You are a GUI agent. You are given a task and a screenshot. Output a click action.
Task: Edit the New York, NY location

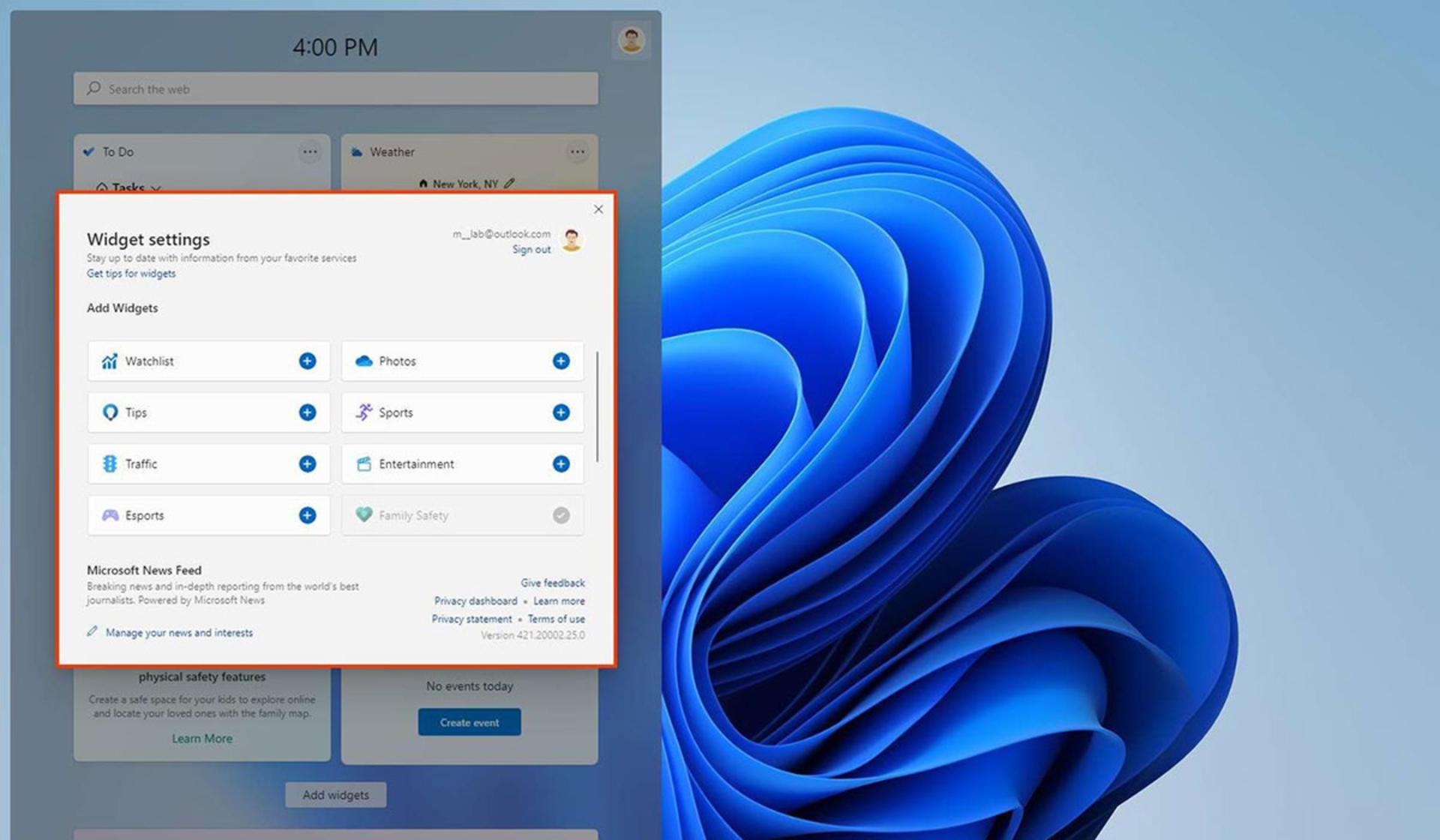510,183
